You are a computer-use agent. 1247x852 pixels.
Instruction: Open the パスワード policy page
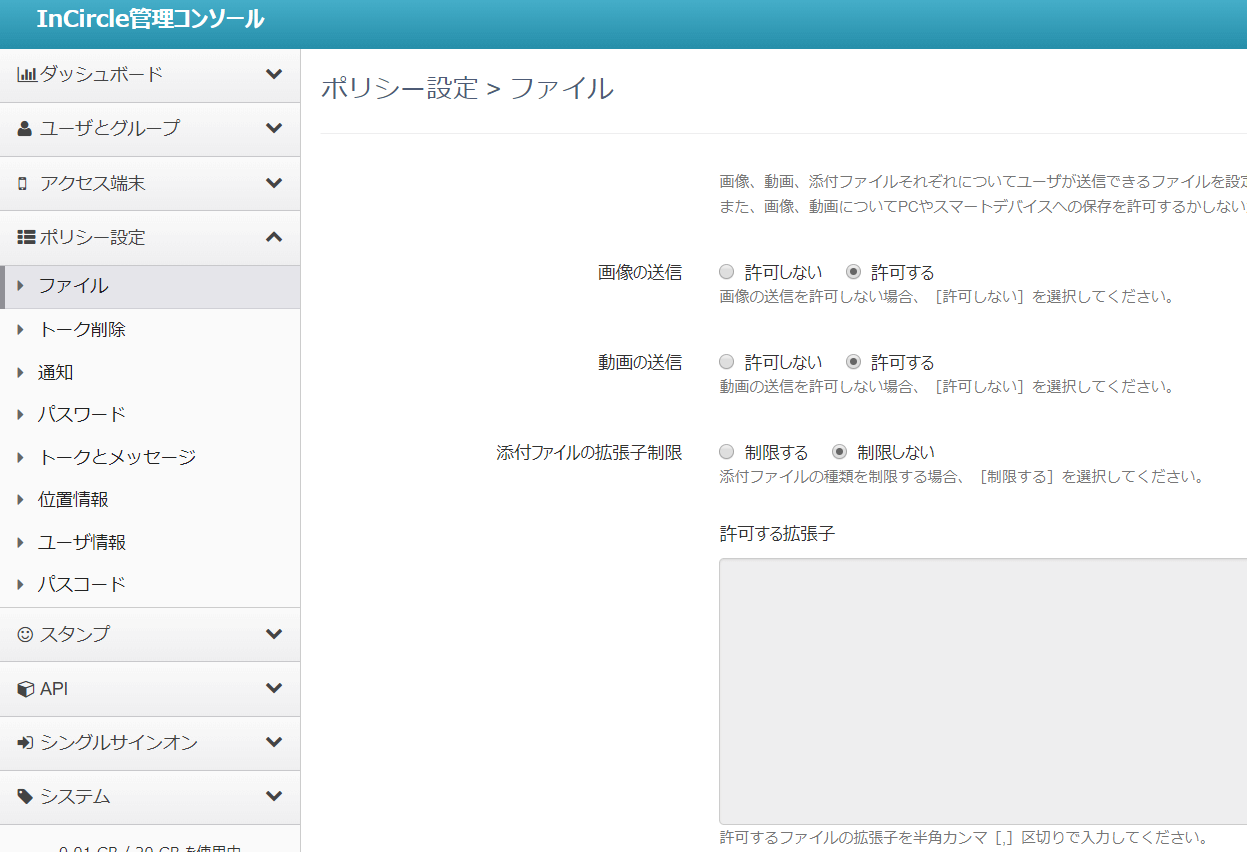click(82, 415)
